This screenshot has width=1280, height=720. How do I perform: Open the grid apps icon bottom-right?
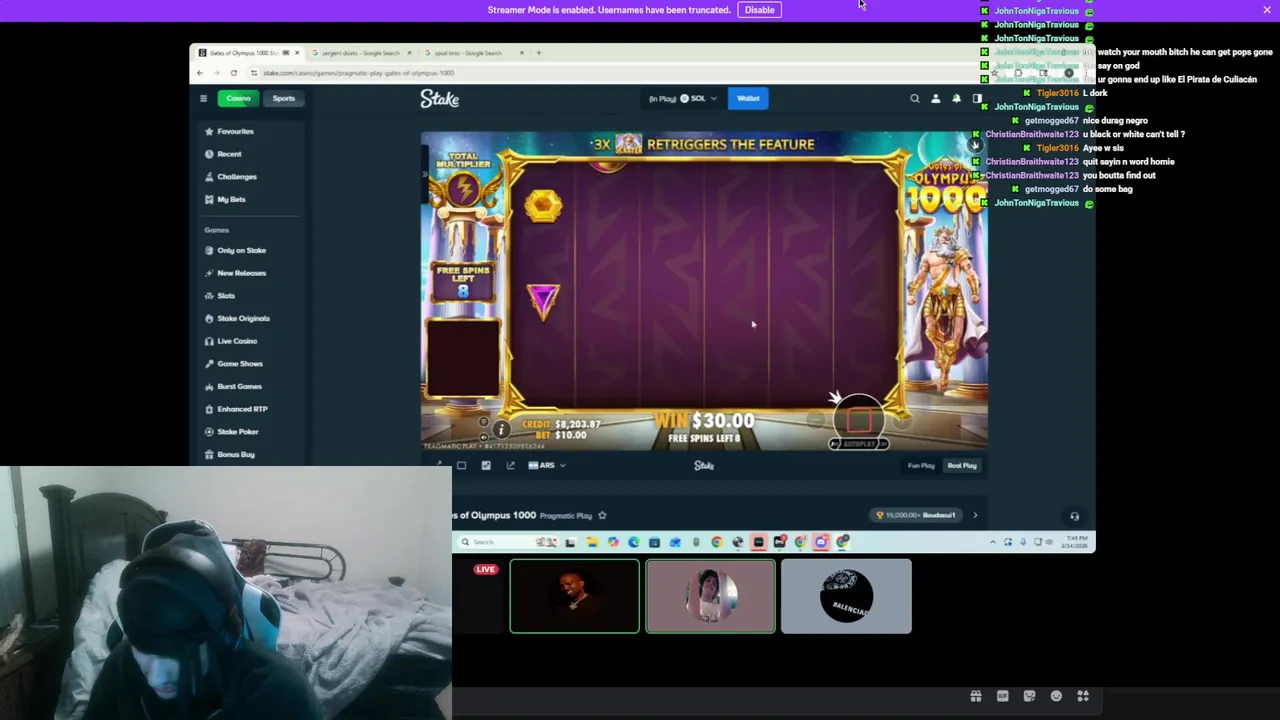(x=1083, y=696)
